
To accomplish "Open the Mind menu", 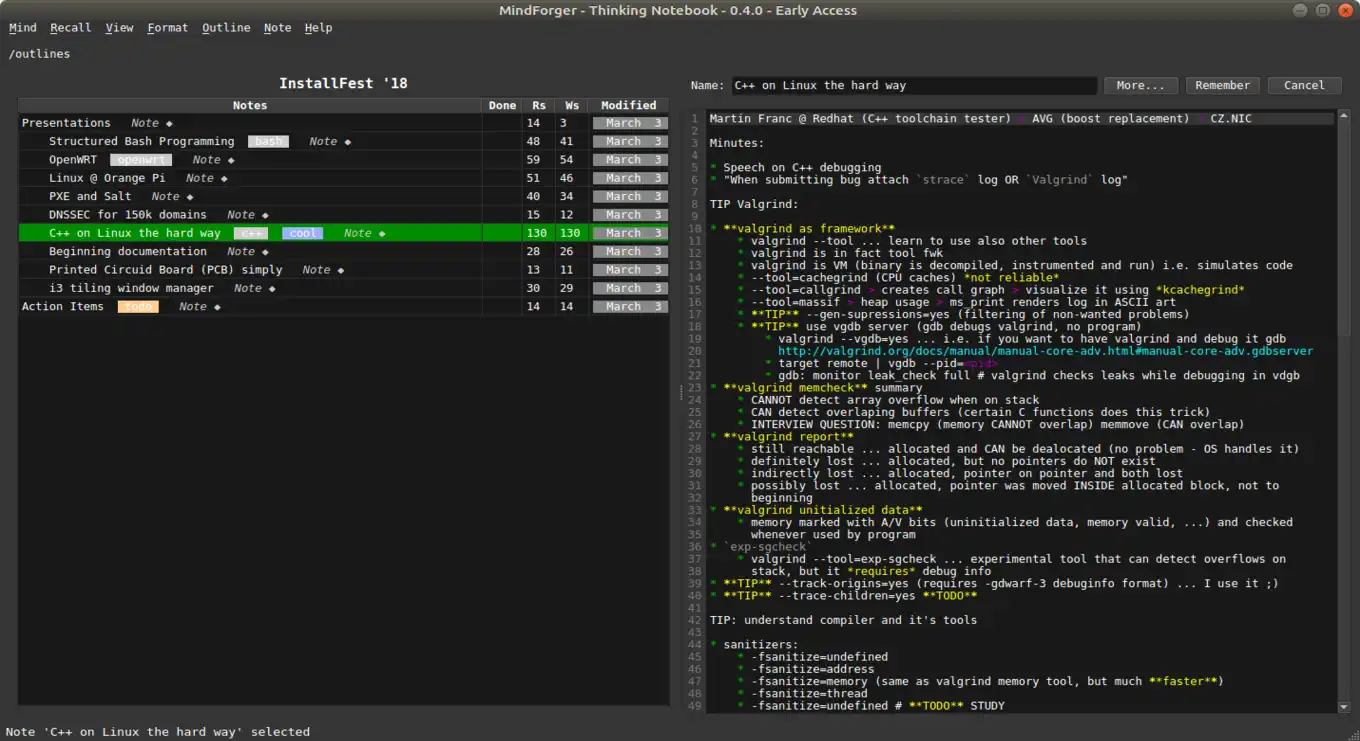I will pos(22,28).
